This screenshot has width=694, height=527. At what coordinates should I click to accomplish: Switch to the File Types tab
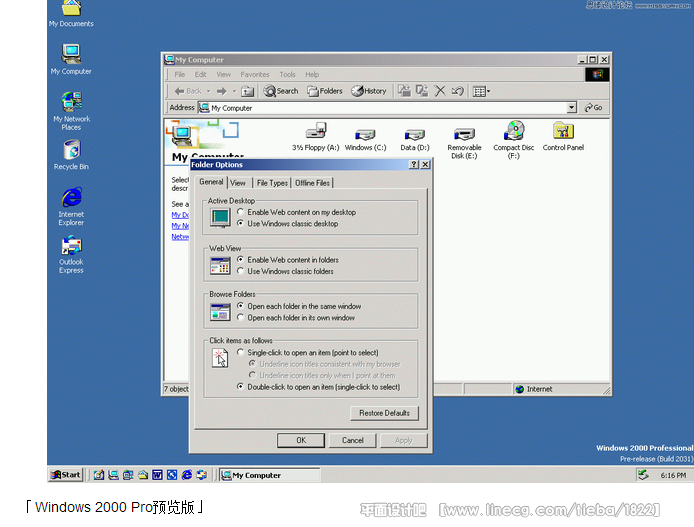point(272,183)
